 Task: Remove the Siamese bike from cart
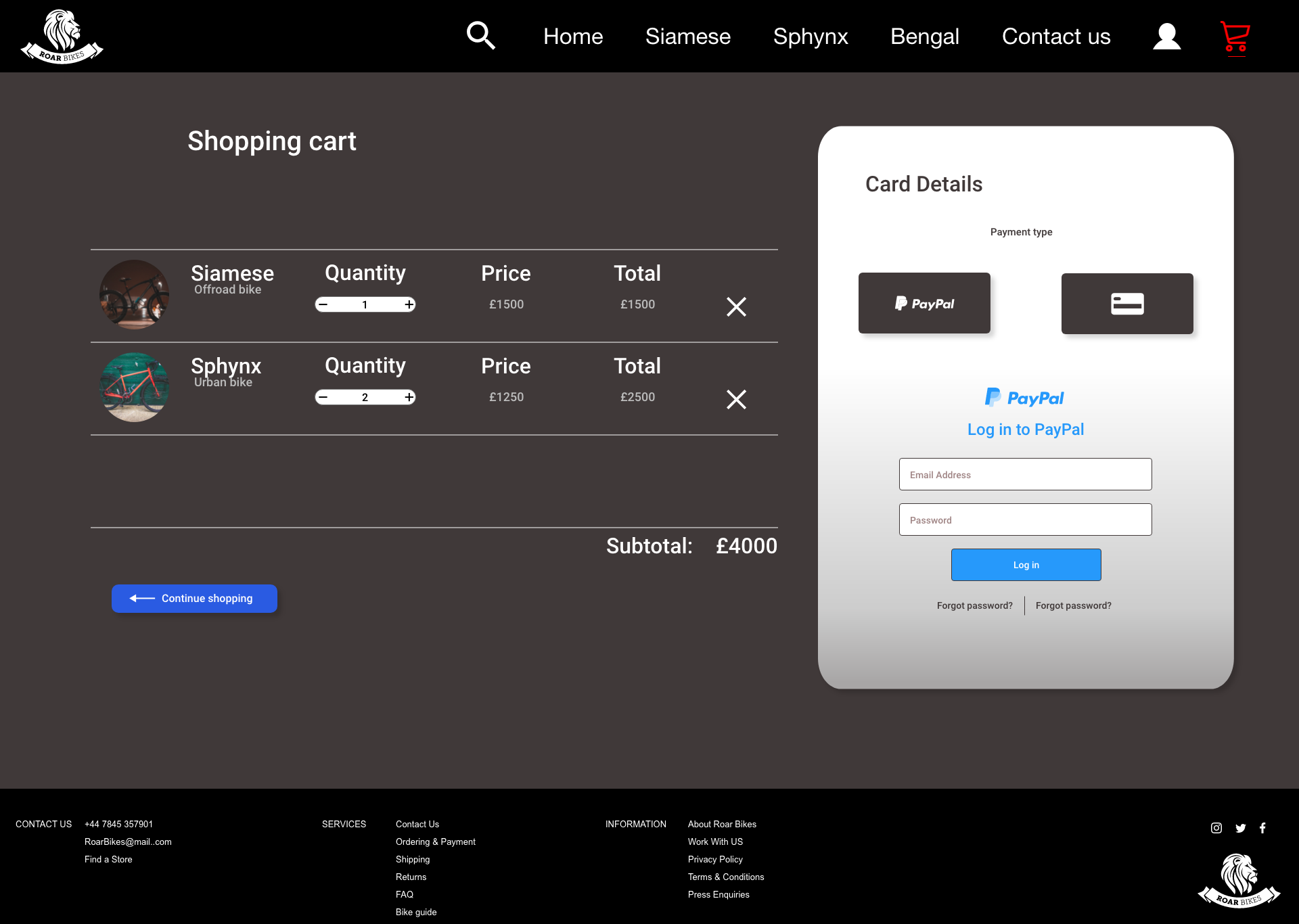[x=736, y=306]
